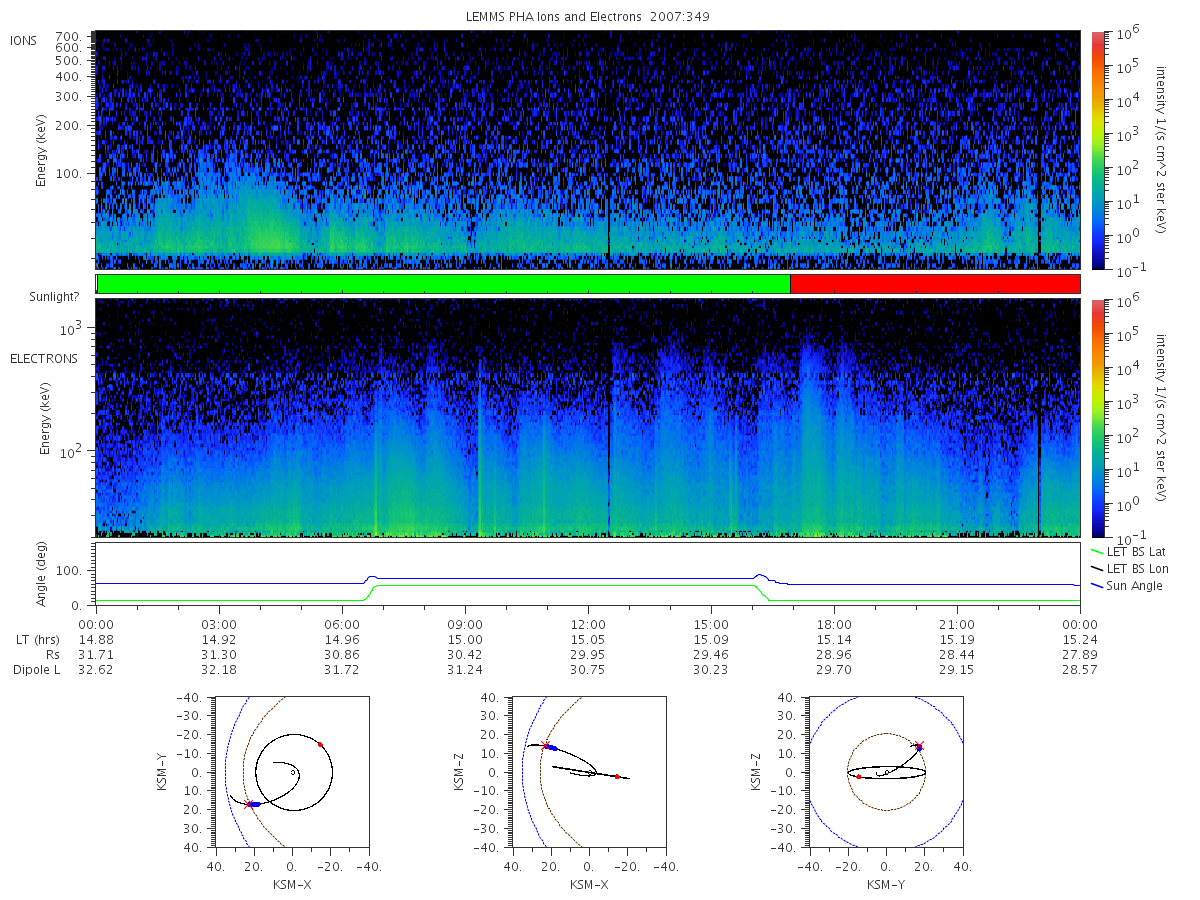Click the "Rs" row label
This screenshot has height=900, width=1200.
(52, 654)
